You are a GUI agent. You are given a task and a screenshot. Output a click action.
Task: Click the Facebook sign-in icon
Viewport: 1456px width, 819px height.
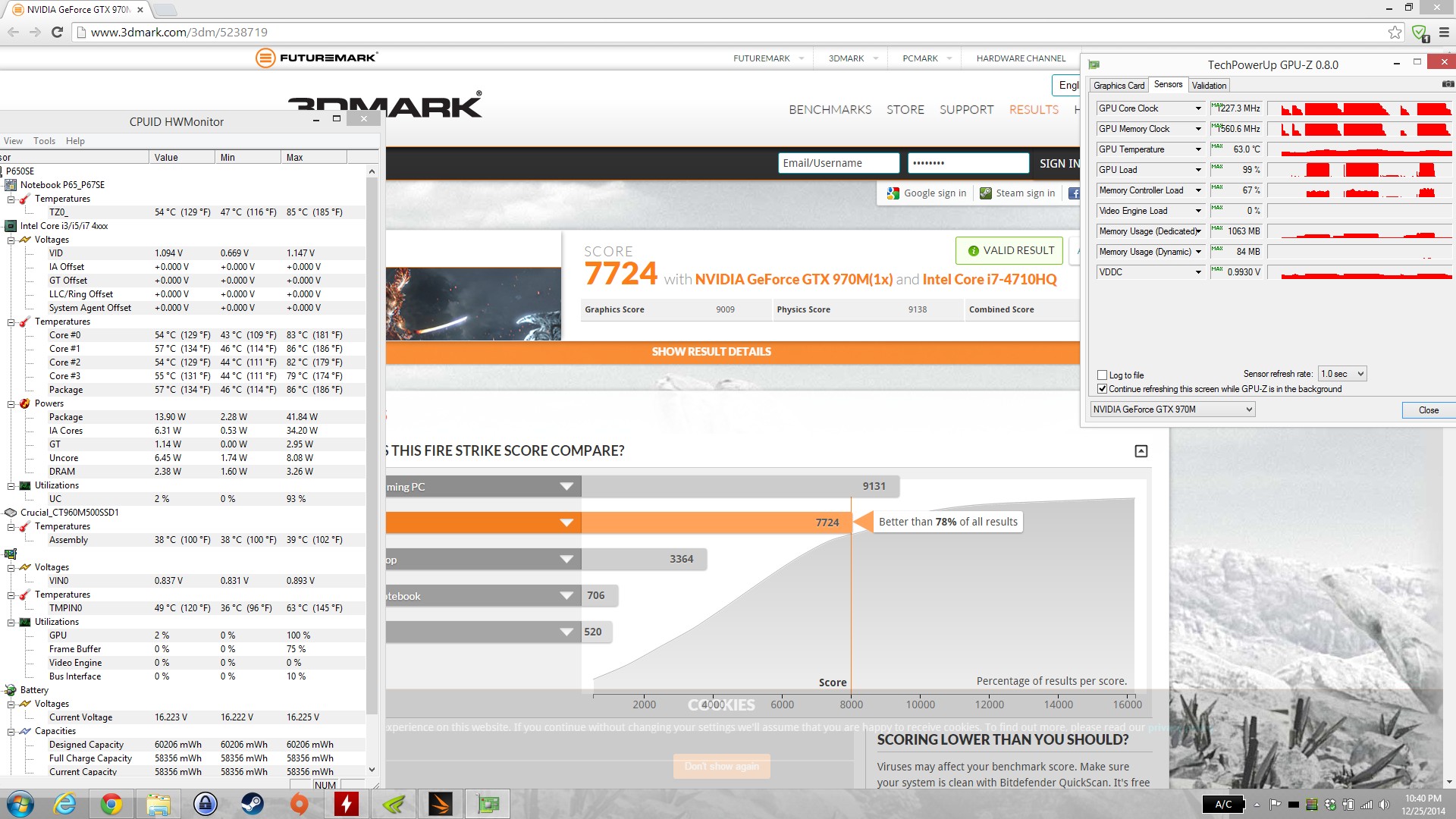[x=1074, y=193]
